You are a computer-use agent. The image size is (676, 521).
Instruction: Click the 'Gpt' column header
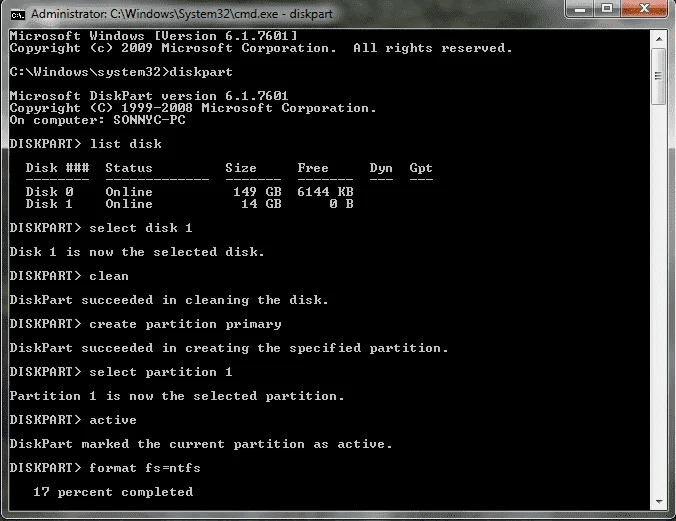point(421,168)
